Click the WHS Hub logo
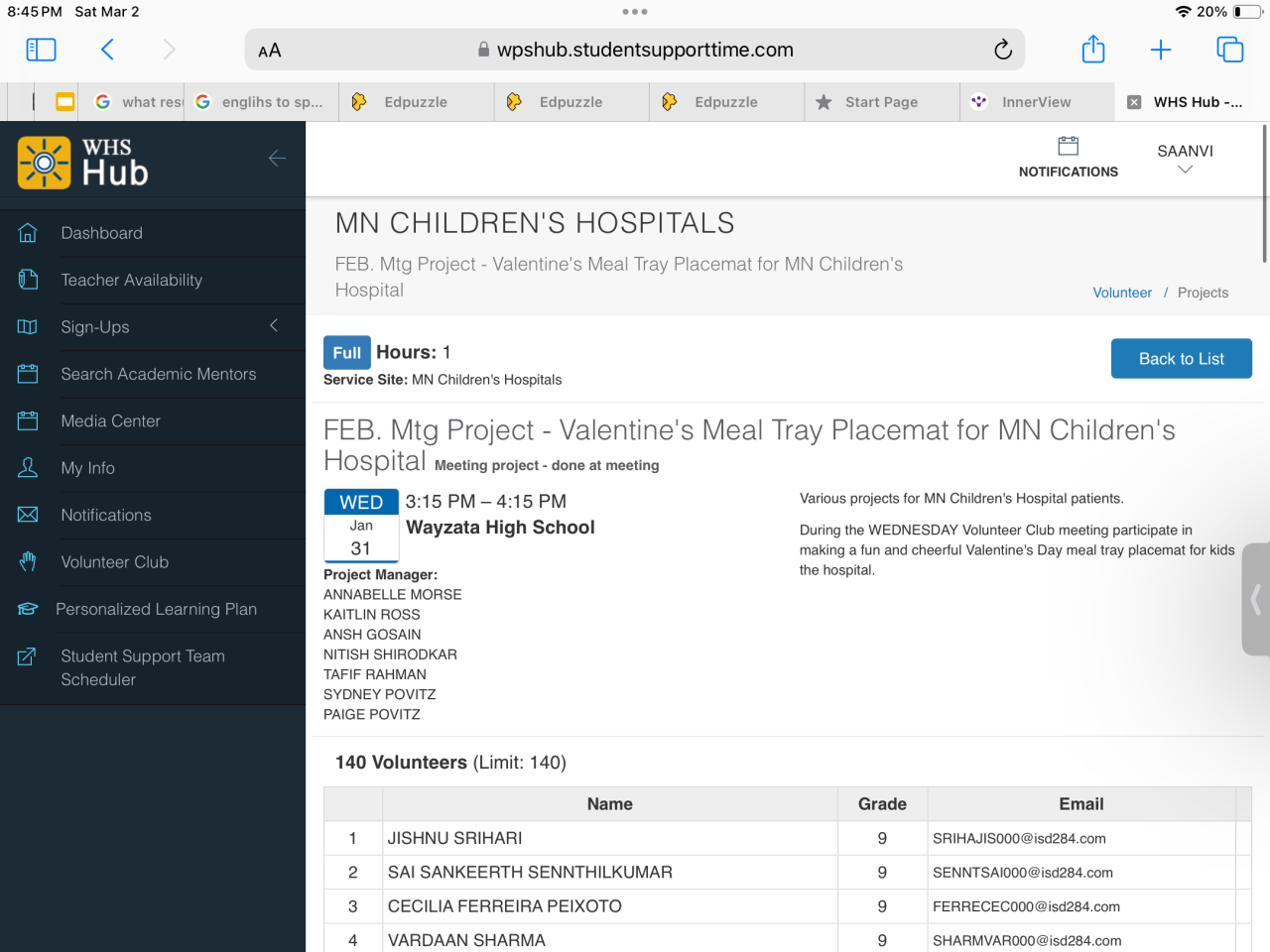The width and height of the screenshot is (1270, 952). (83, 163)
